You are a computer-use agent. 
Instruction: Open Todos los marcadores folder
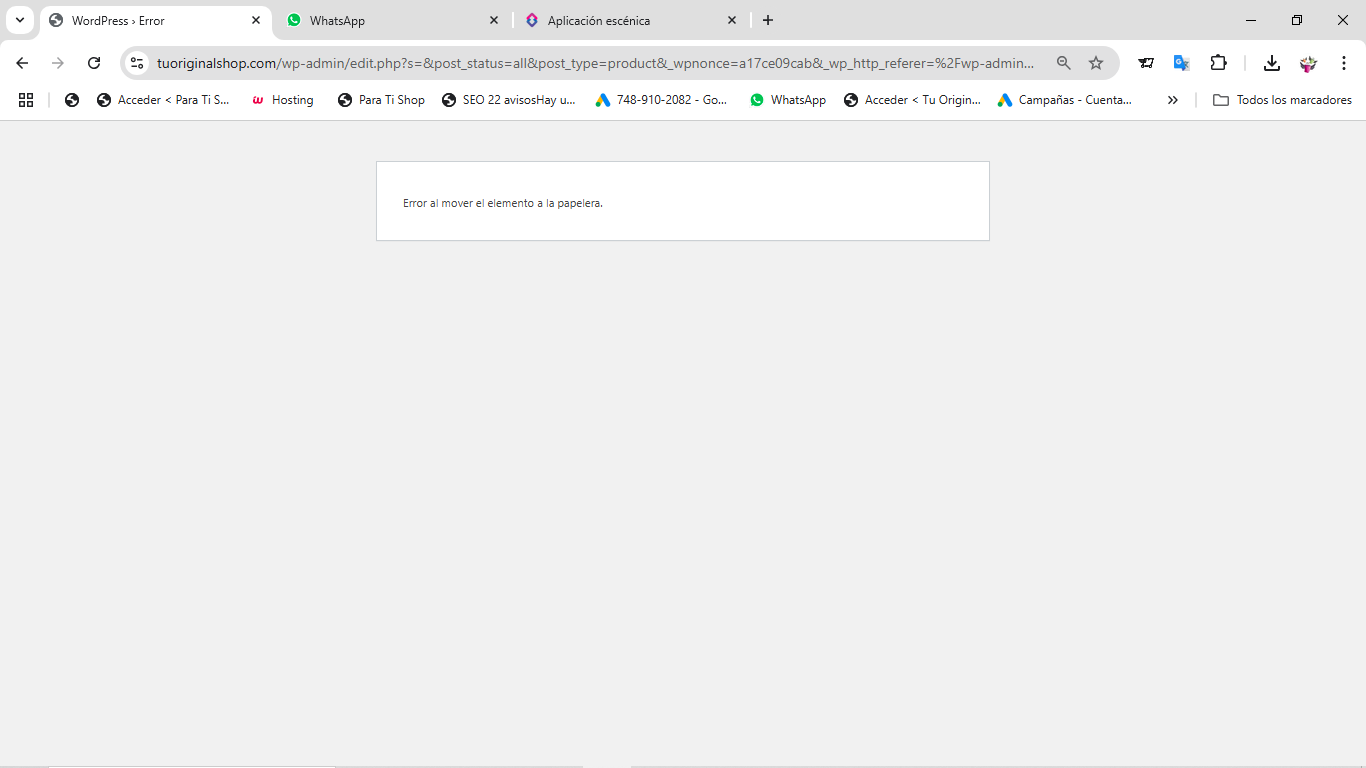coord(1282,100)
